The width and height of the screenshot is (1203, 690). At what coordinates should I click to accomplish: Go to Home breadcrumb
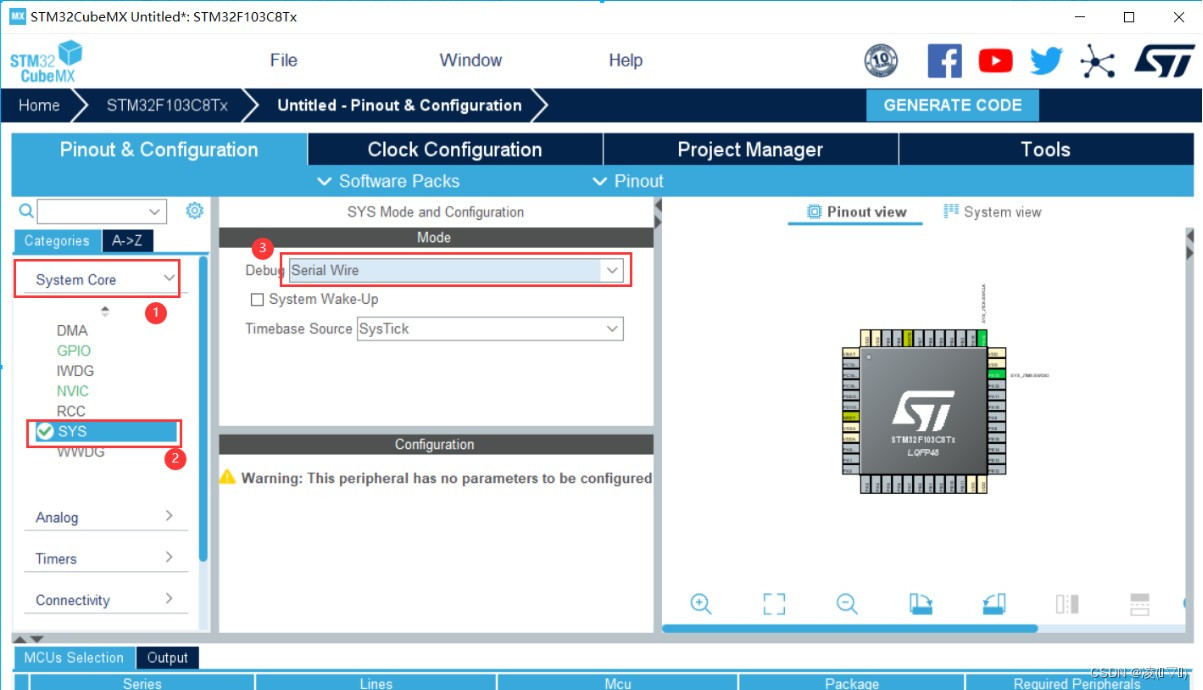click(39, 105)
